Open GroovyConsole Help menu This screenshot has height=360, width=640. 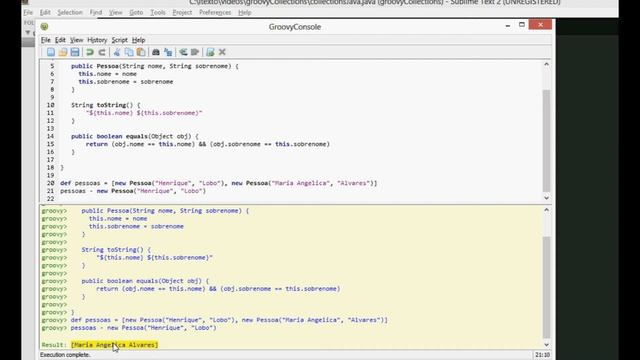tap(138, 40)
